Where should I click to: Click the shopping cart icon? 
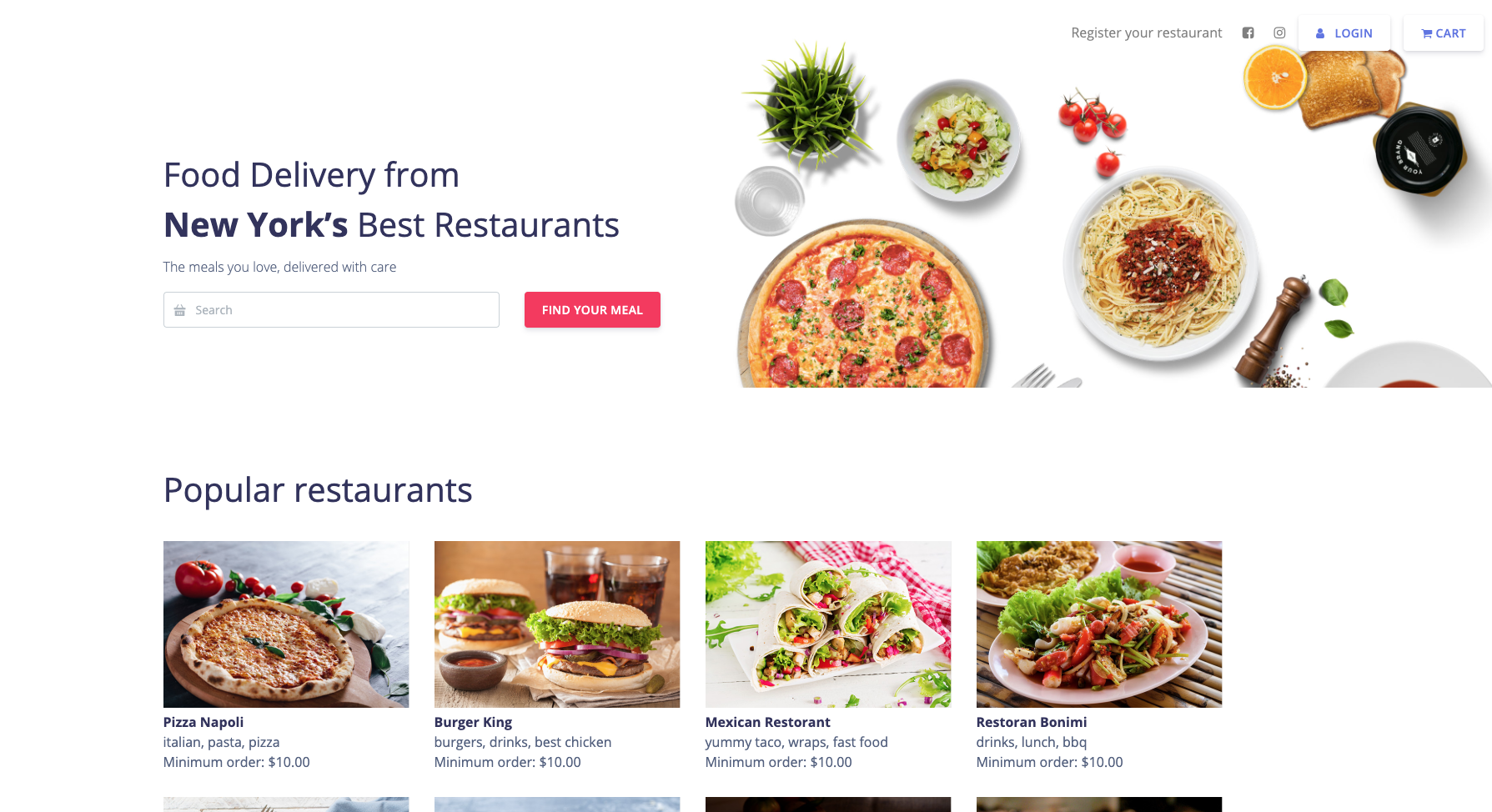pos(1427,34)
